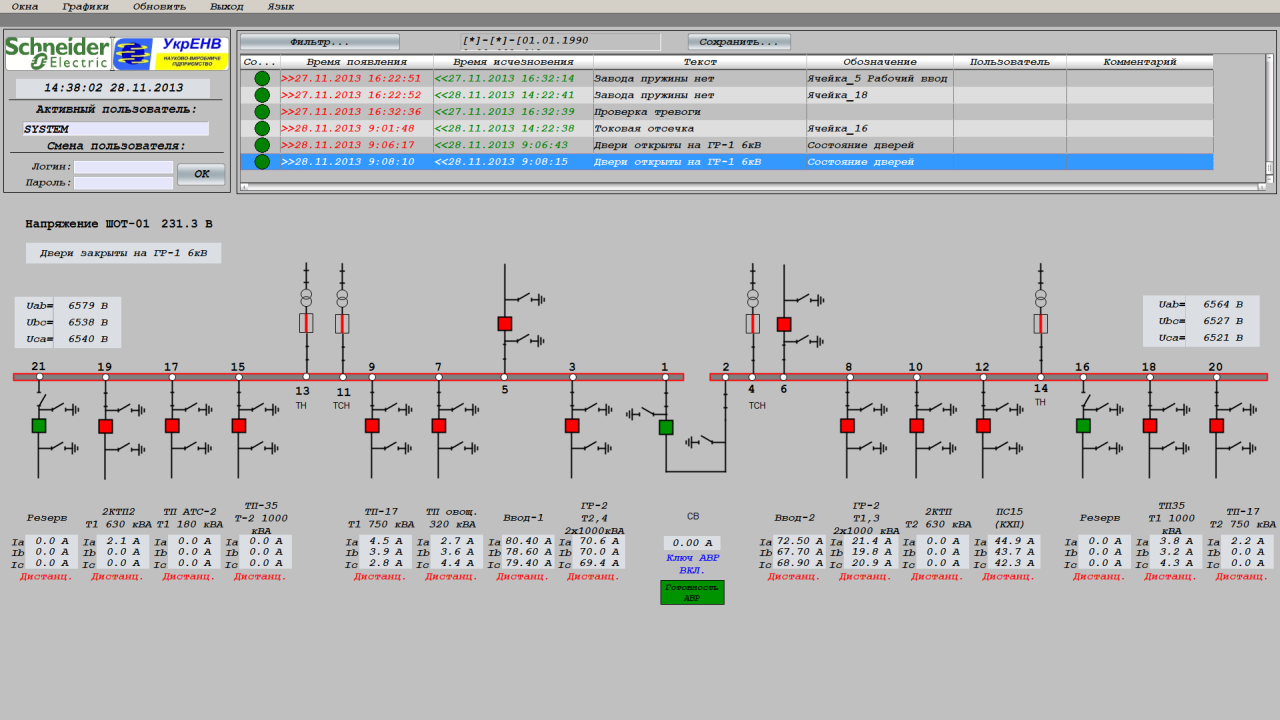Click the green breaker of cell 21 Резерв
Image resolution: width=1280 pixels, height=720 pixels.
pyautogui.click(x=39, y=426)
